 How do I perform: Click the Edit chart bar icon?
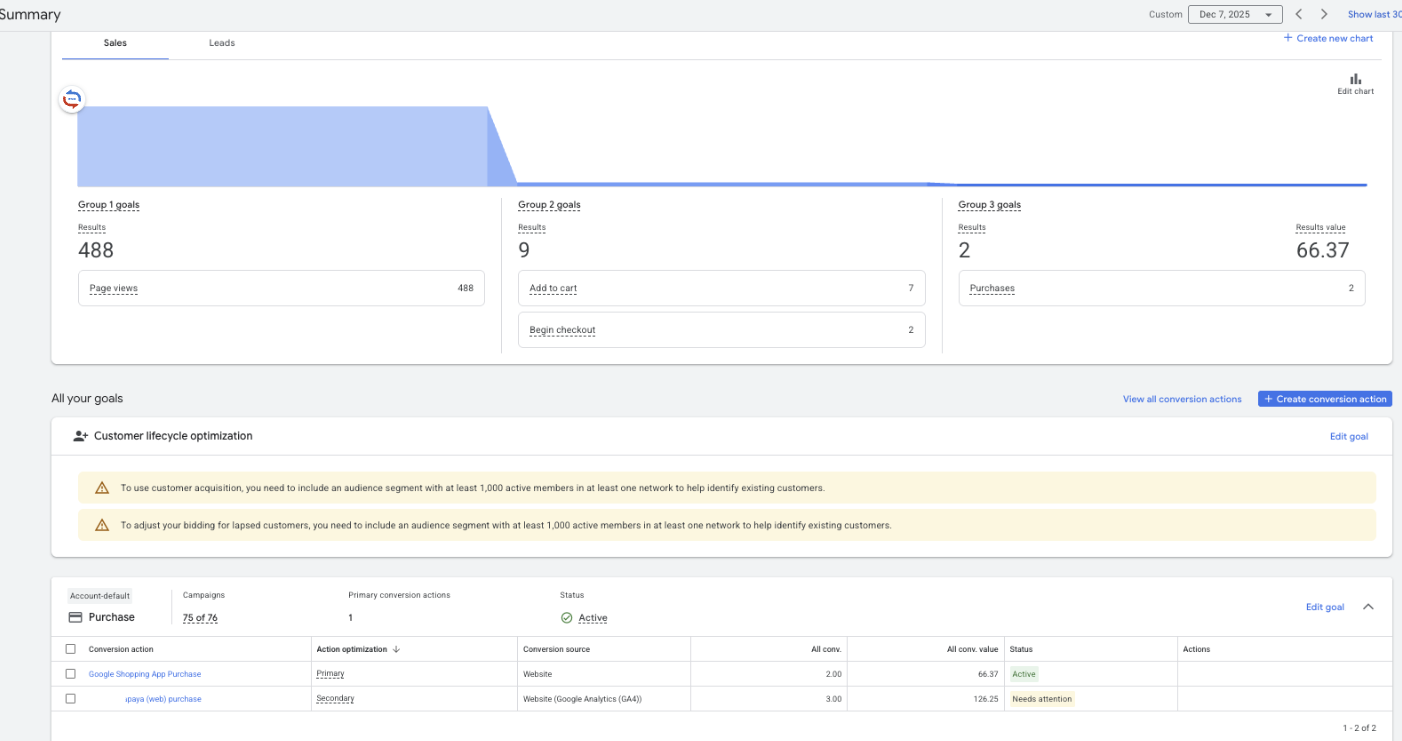(x=1355, y=79)
